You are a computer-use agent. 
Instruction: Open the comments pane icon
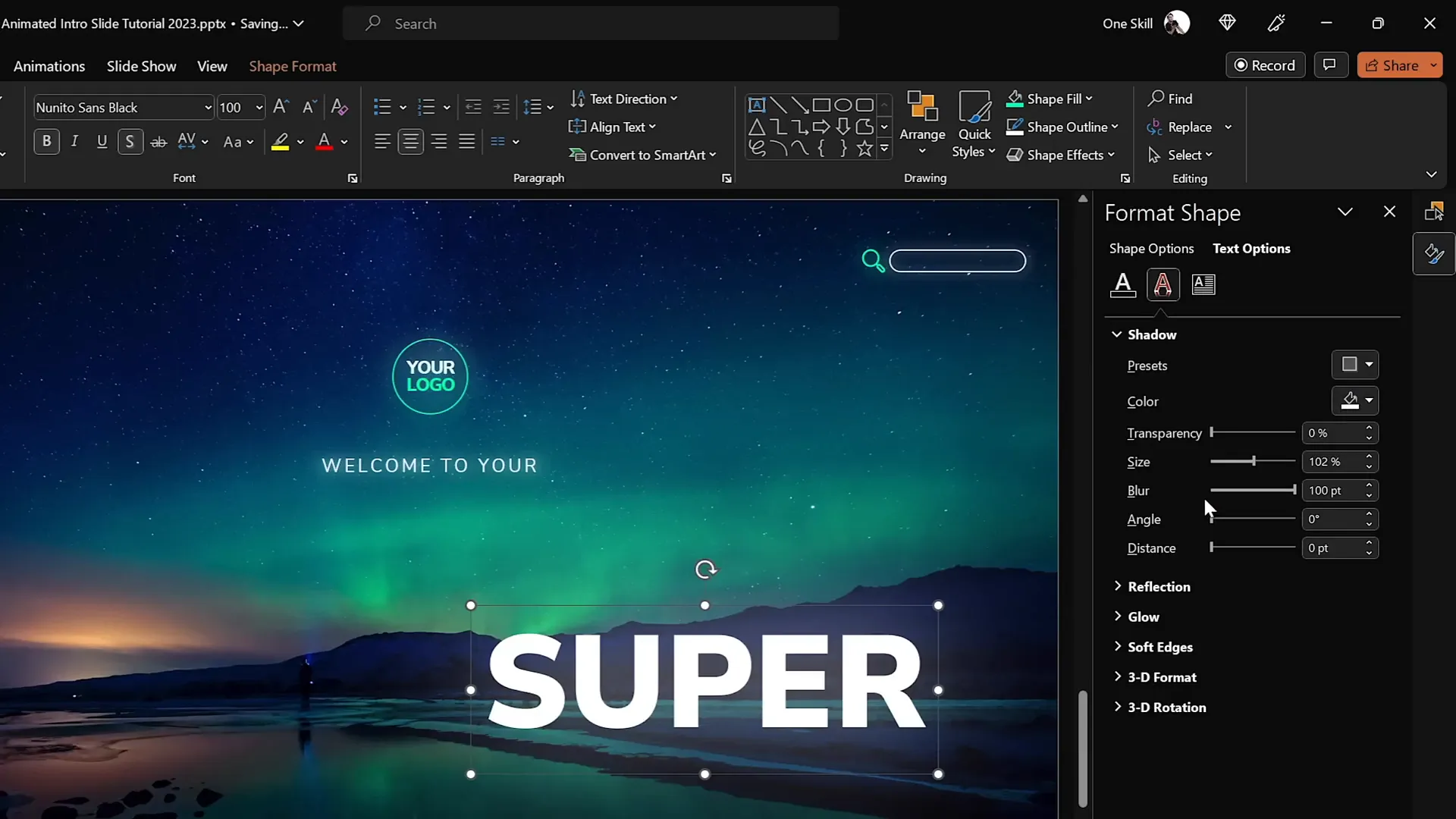pos(1330,65)
